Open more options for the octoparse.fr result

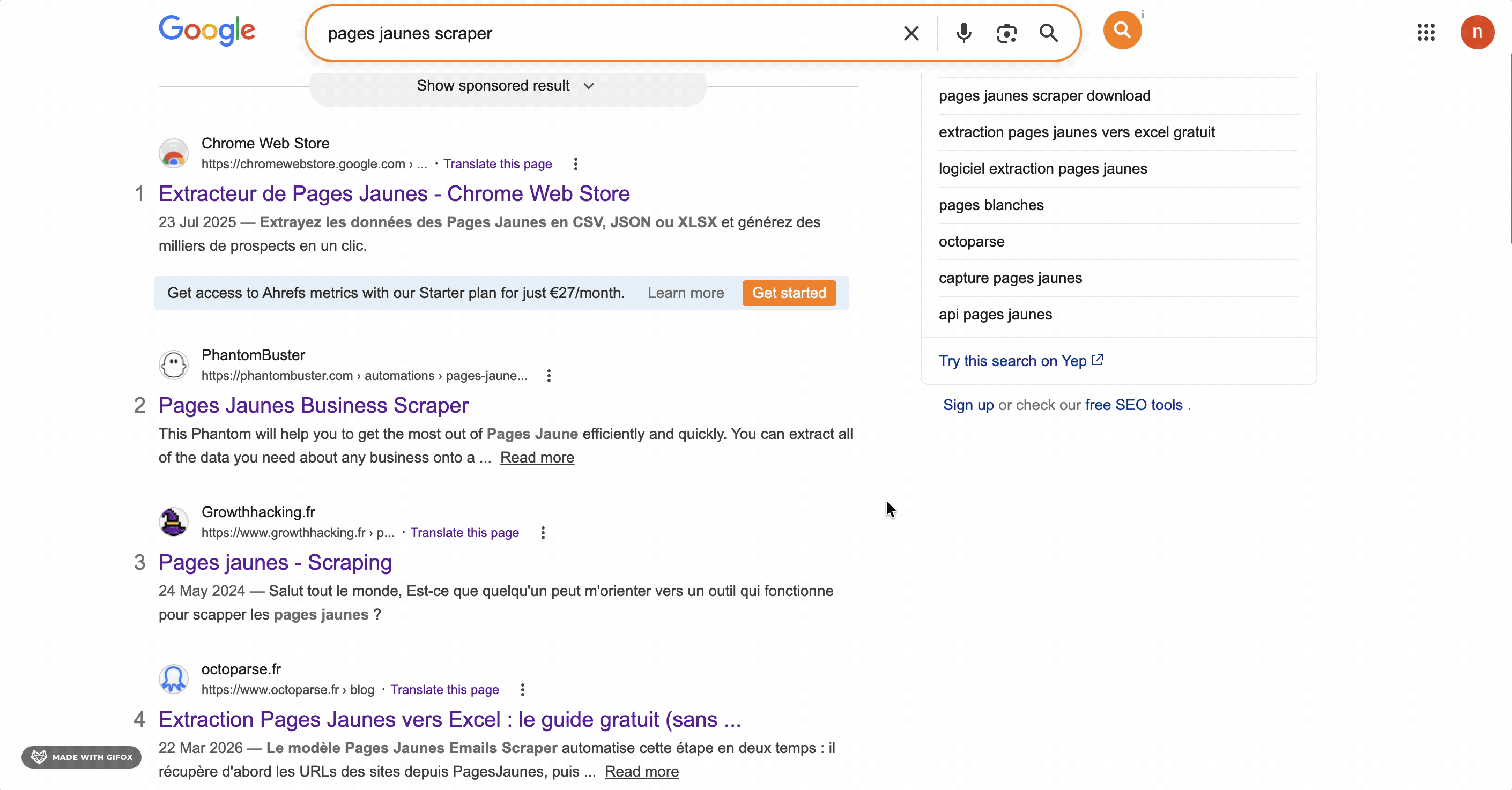(x=522, y=690)
